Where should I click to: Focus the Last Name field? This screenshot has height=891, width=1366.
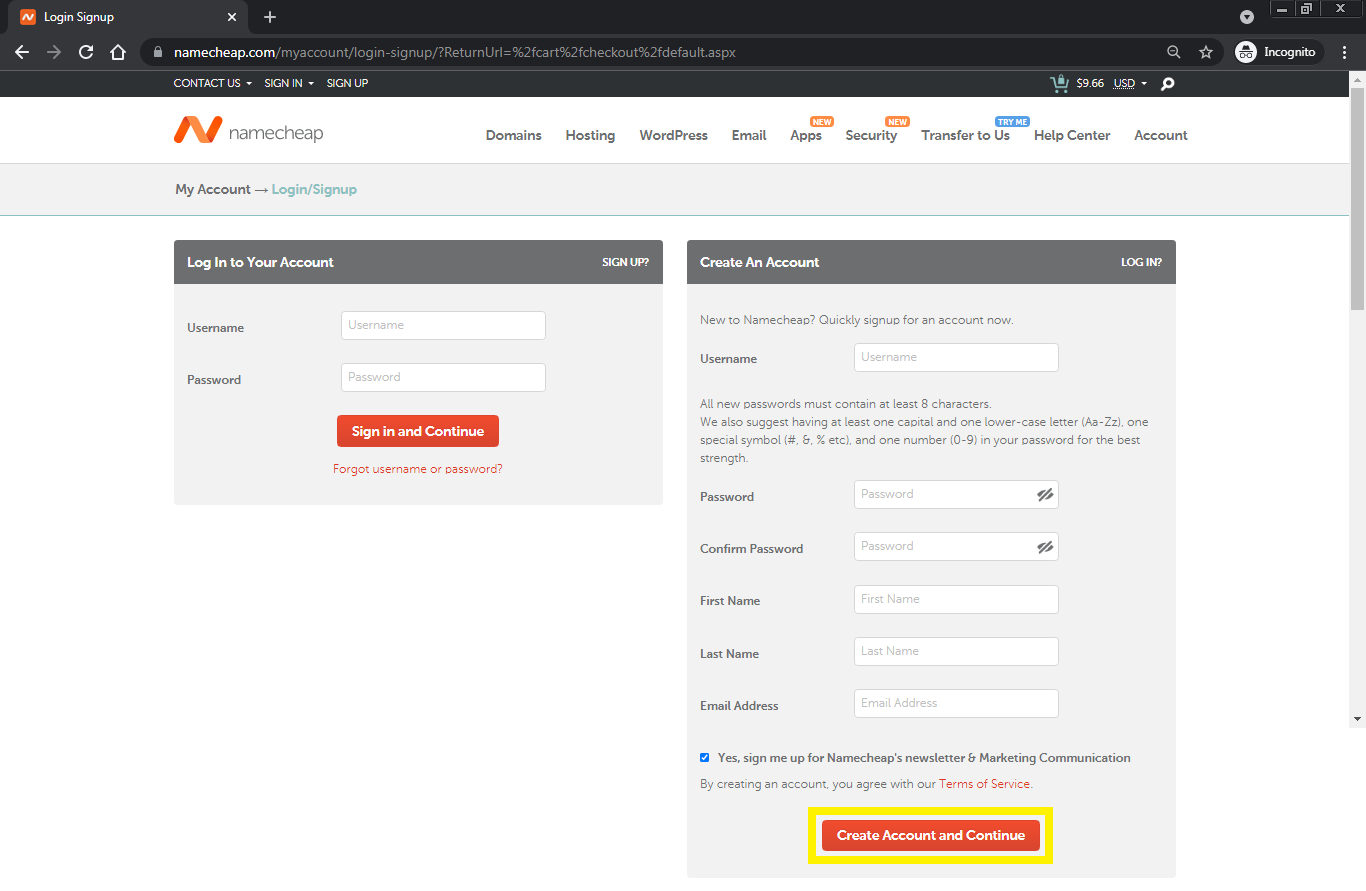pyautogui.click(x=956, y=651)
